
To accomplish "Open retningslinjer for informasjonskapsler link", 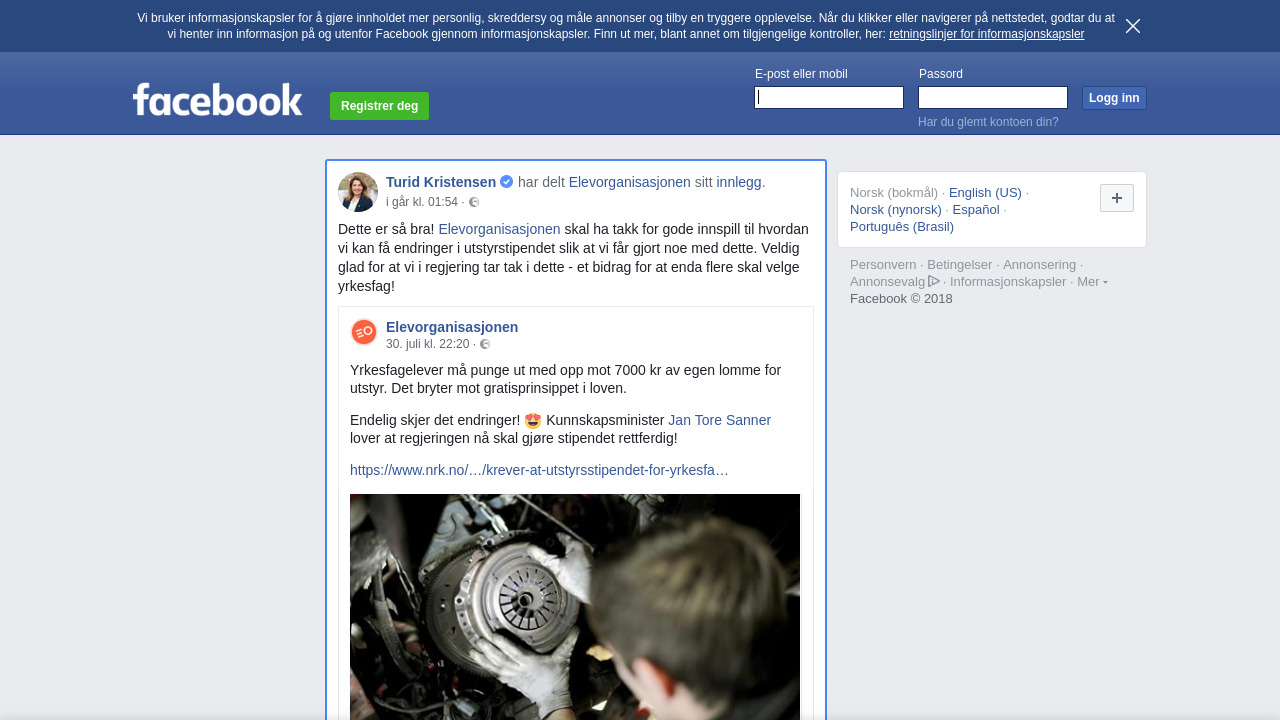I will click(x=986, y=34).
